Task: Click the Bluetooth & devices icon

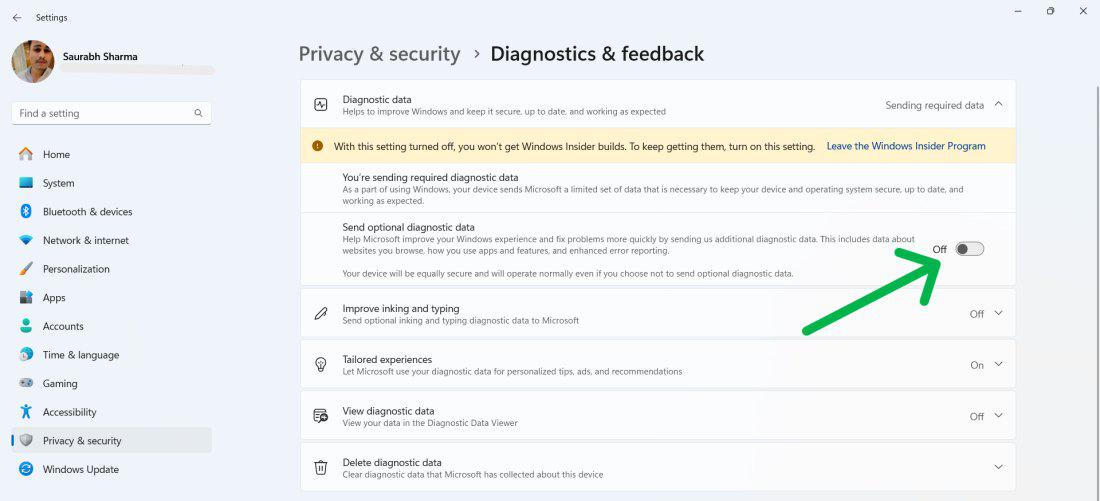Action: click(26, 212)
